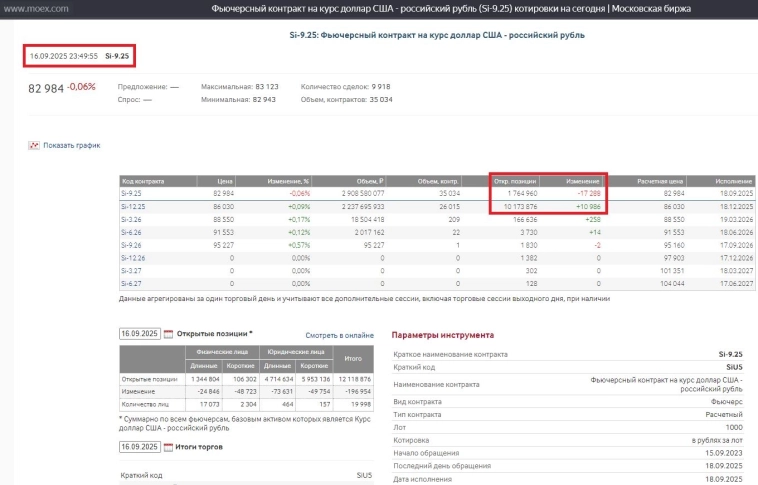The image size is (758, 485).
Task: Click the chart icon beside Показать график
Action: tap(34, 145)
